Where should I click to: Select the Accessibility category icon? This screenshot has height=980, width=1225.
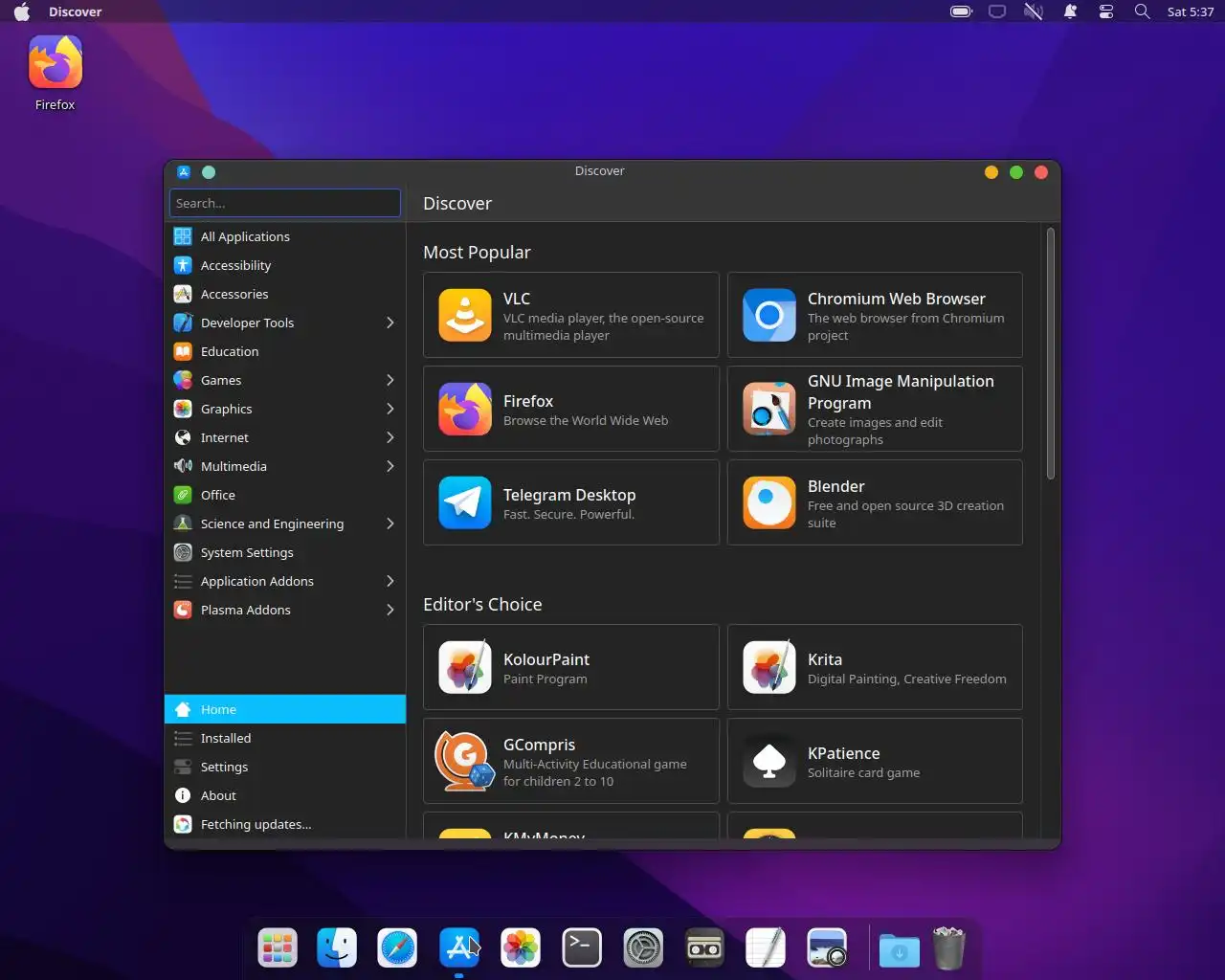(x=183, y=265)
